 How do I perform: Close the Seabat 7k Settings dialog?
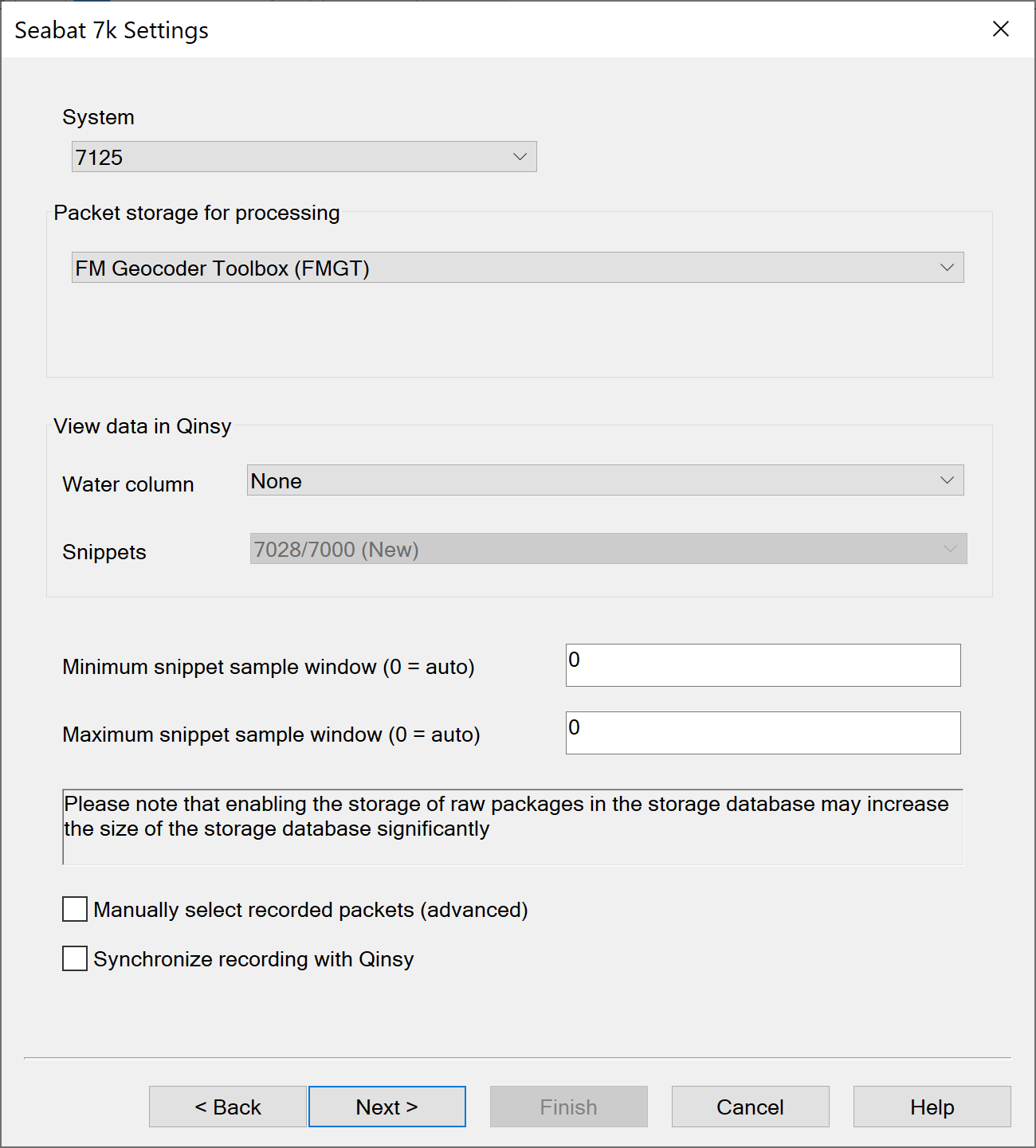[1000, 29]
